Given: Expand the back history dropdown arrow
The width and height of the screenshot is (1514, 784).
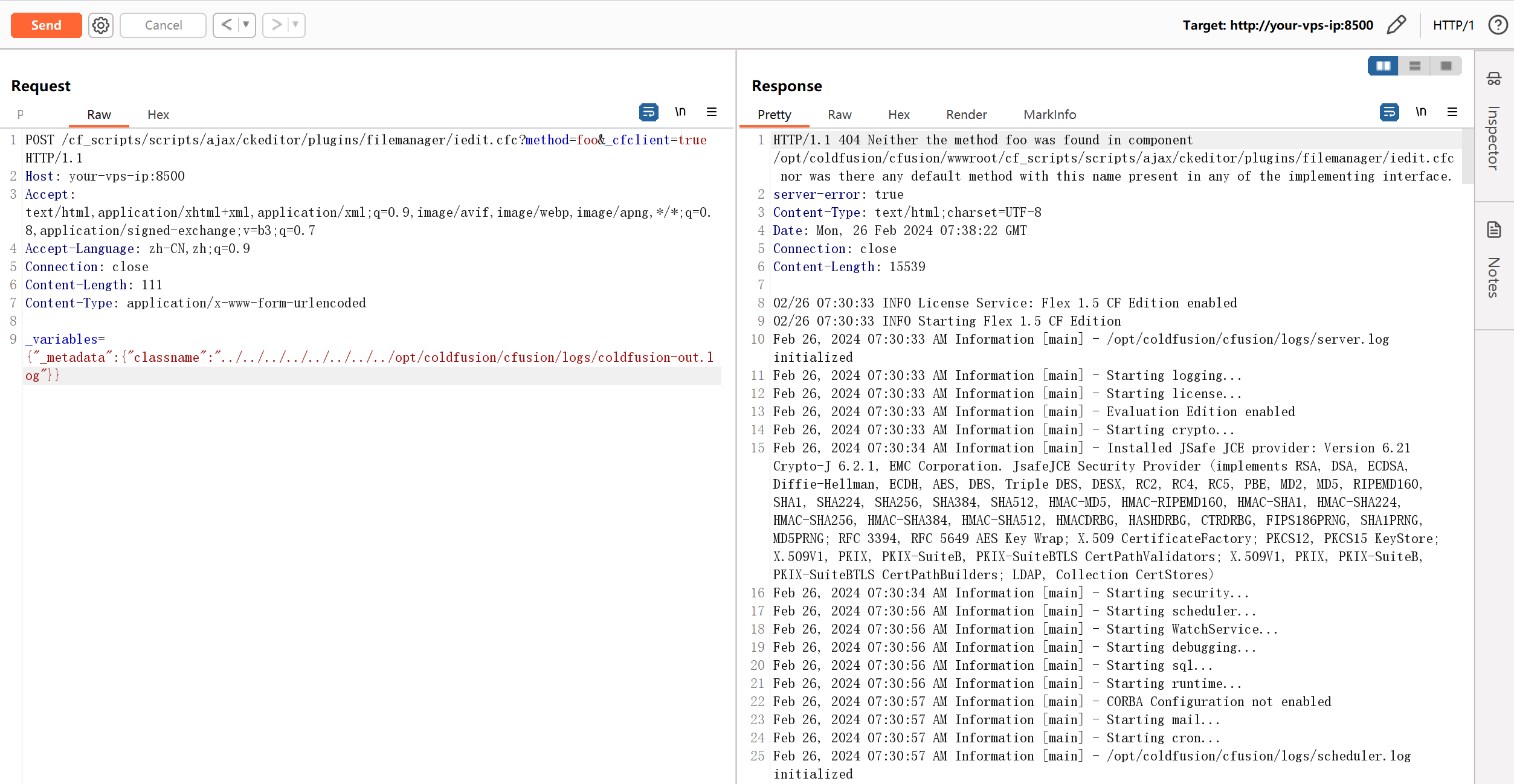Looking at the screenshot, I should click(246, 25).
